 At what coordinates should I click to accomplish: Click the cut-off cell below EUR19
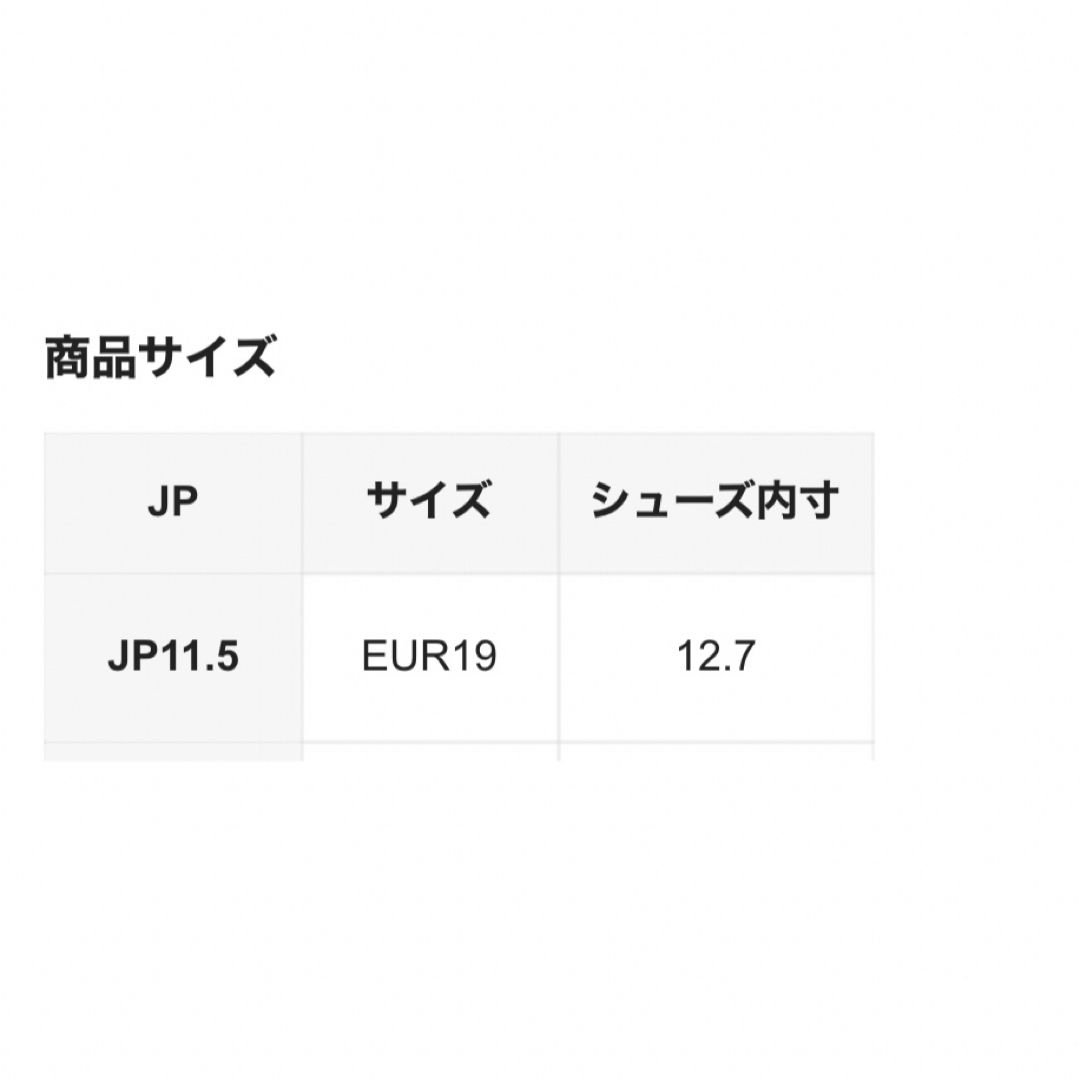click(430, 752)
